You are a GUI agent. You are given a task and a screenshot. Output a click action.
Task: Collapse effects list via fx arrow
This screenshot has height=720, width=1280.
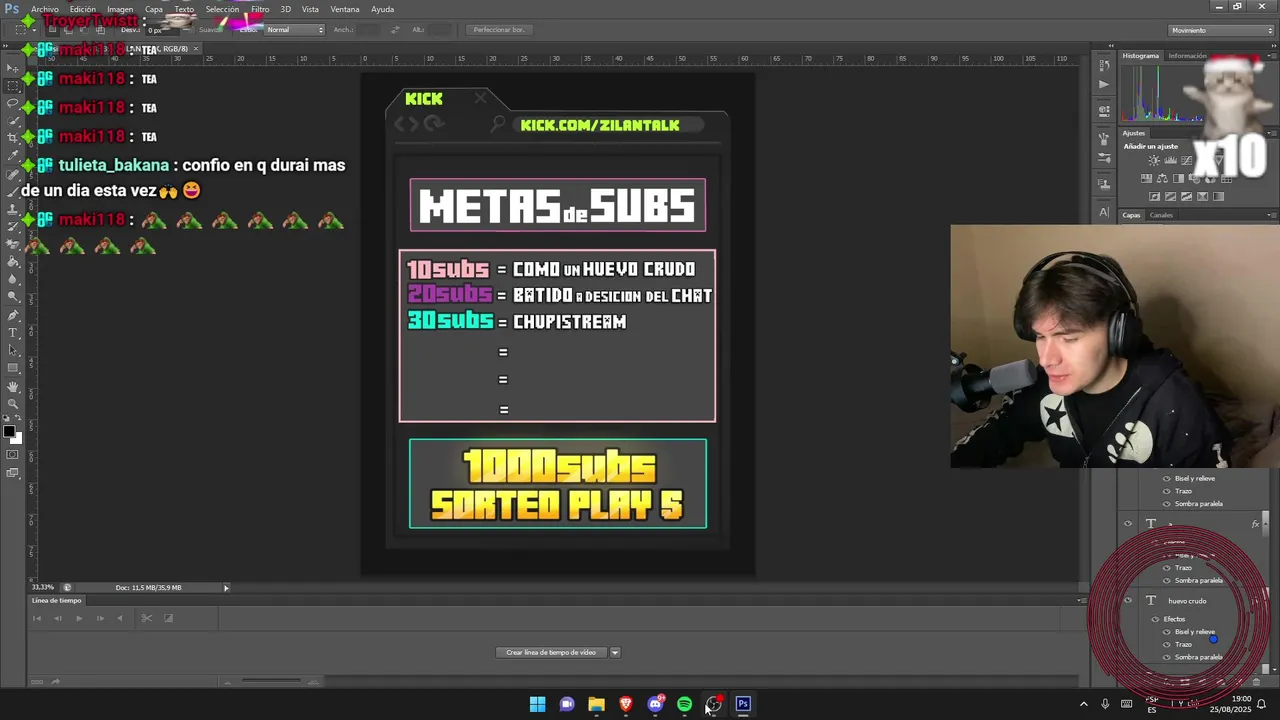(x=1264, y=524)
